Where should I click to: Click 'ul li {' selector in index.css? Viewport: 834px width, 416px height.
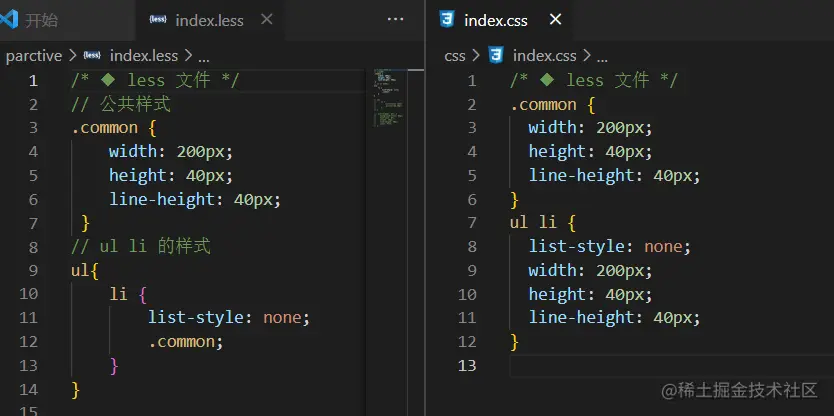543,223
